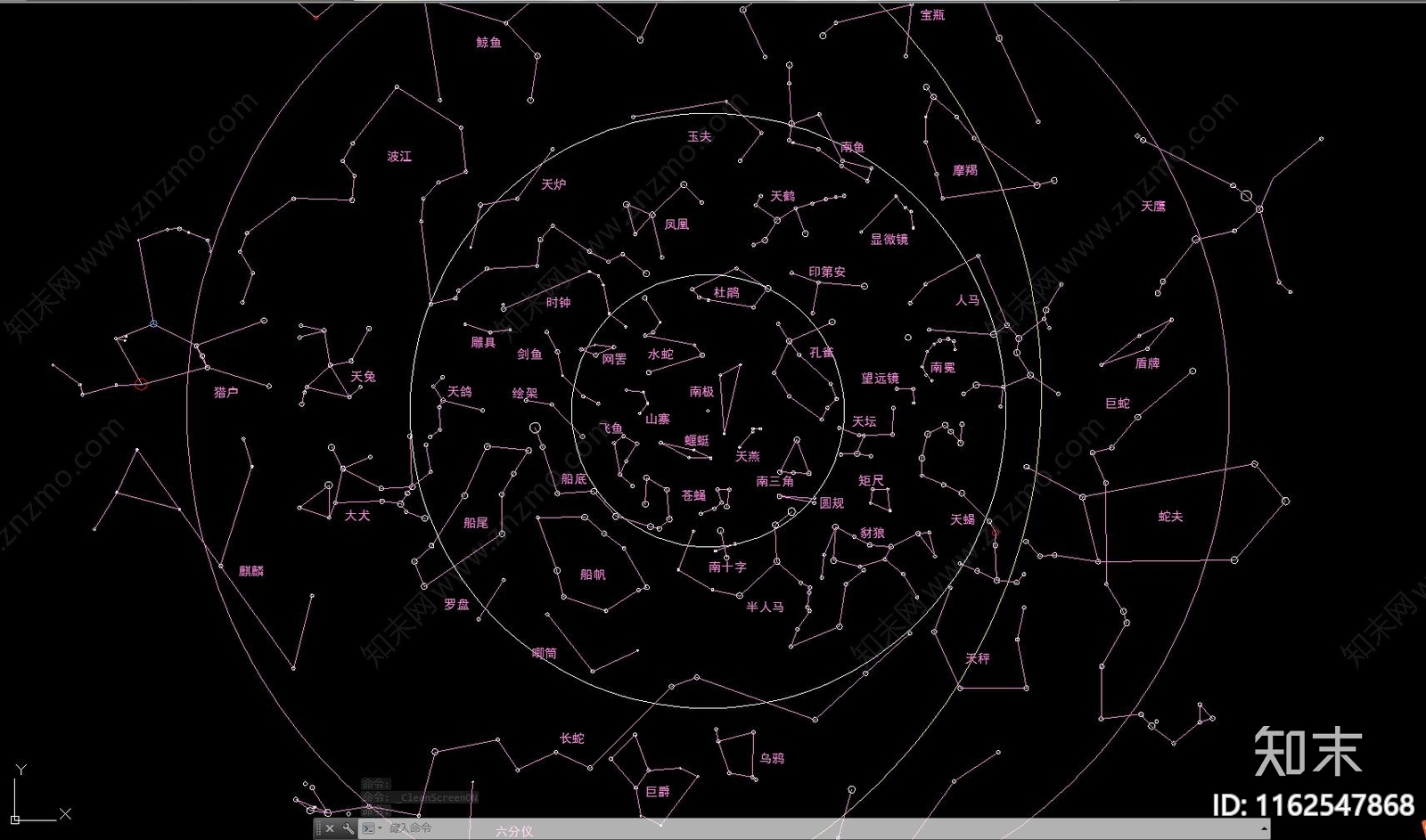Select the 孔雀 label
The width and height of the screenshot is (1426, 840).
[x=822, y=353]
